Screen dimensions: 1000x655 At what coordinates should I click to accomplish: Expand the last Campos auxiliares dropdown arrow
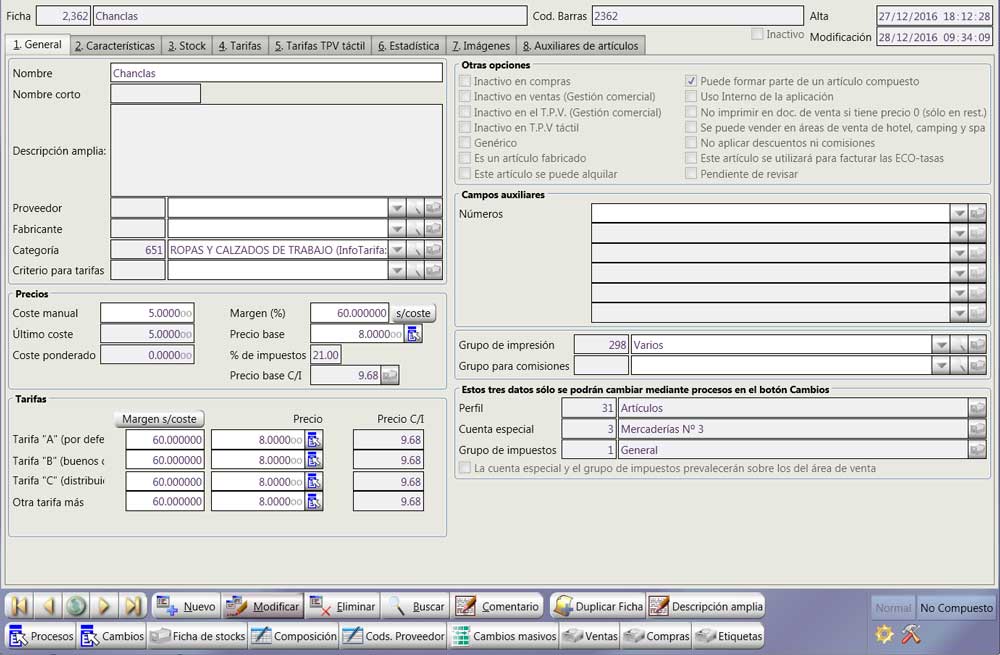pyautogui.click(x=959, y=313)
